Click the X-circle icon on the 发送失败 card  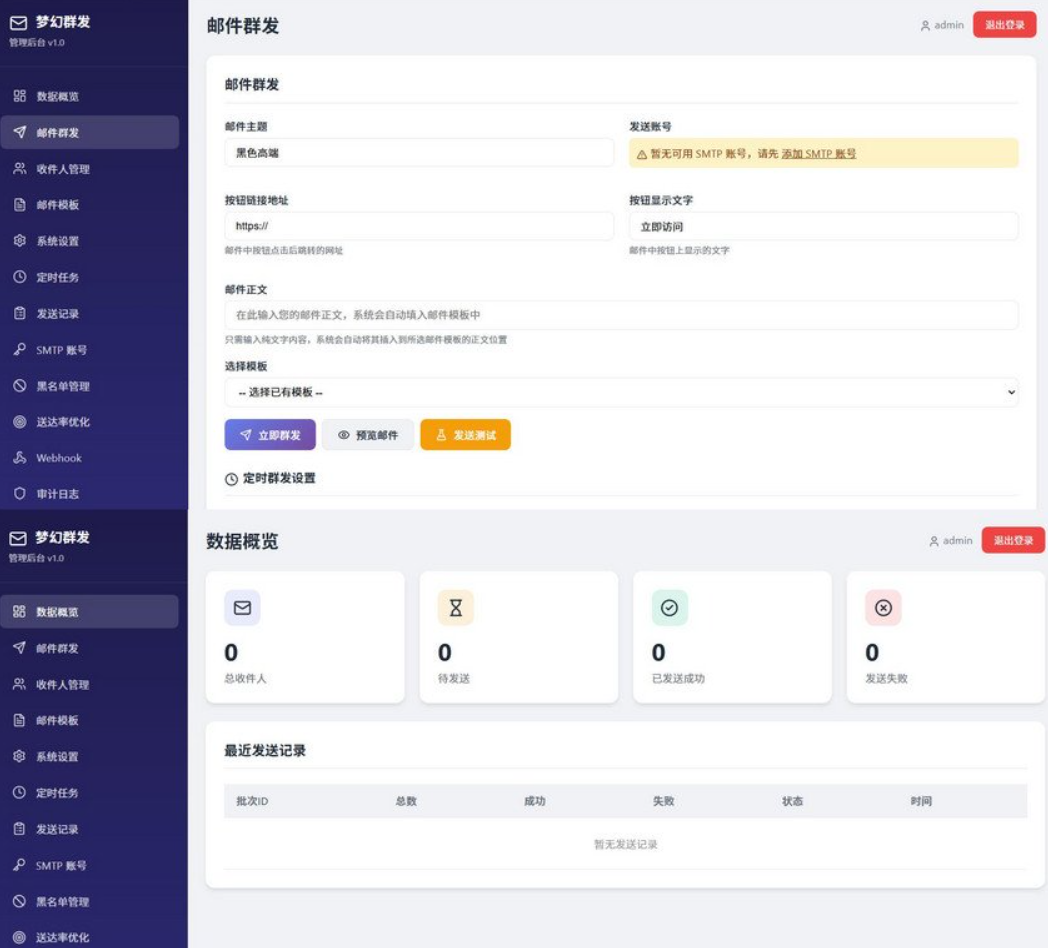coord(883,607)
